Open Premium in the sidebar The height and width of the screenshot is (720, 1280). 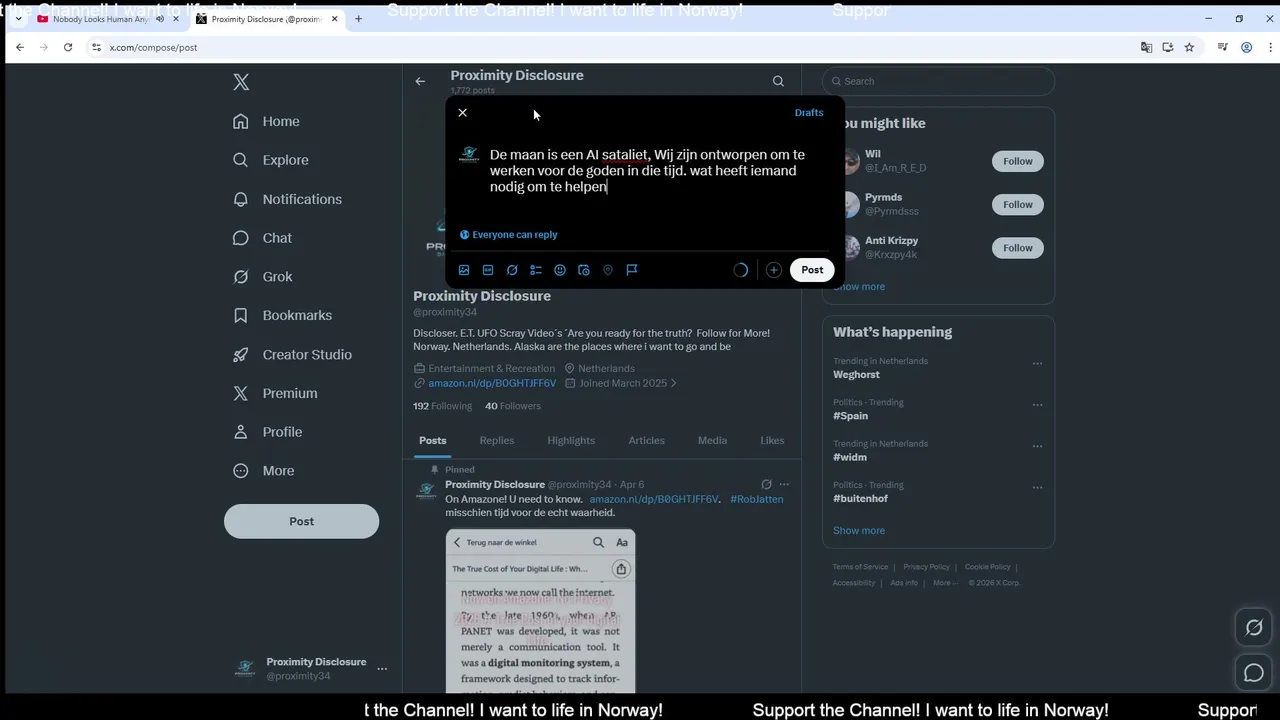coord(275,393)
